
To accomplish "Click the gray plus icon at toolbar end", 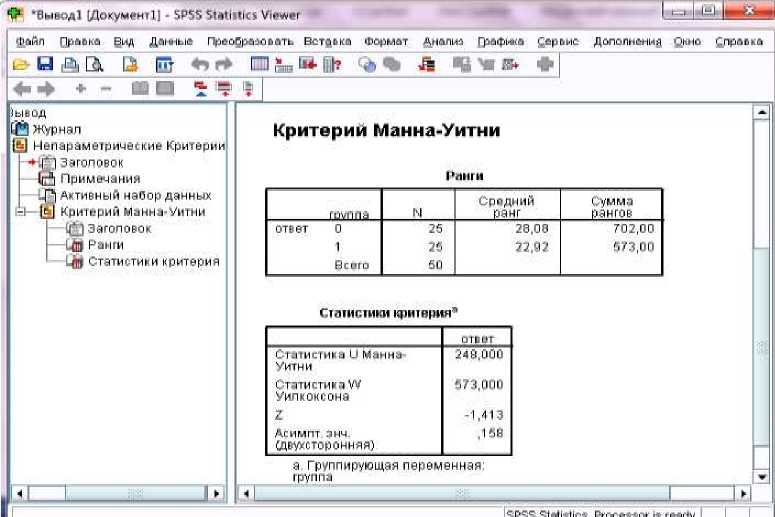I will [545, 64].
